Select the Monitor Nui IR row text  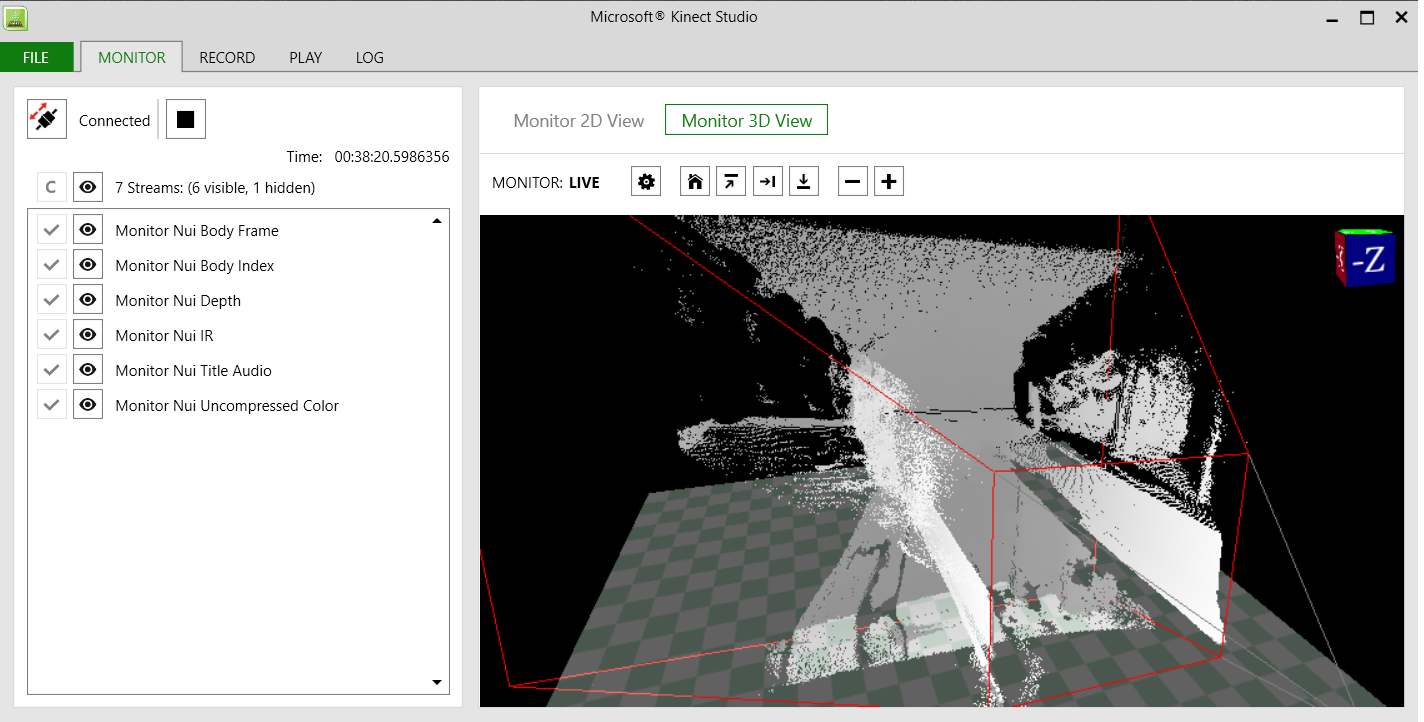164,335
